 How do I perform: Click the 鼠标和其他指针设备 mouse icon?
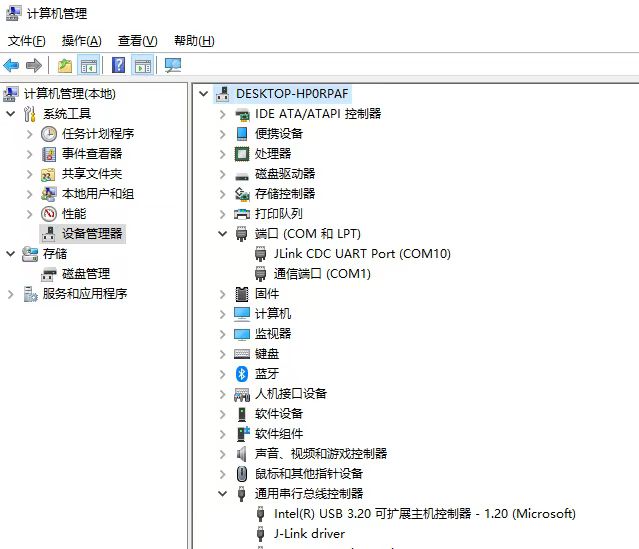click(242, 474)
